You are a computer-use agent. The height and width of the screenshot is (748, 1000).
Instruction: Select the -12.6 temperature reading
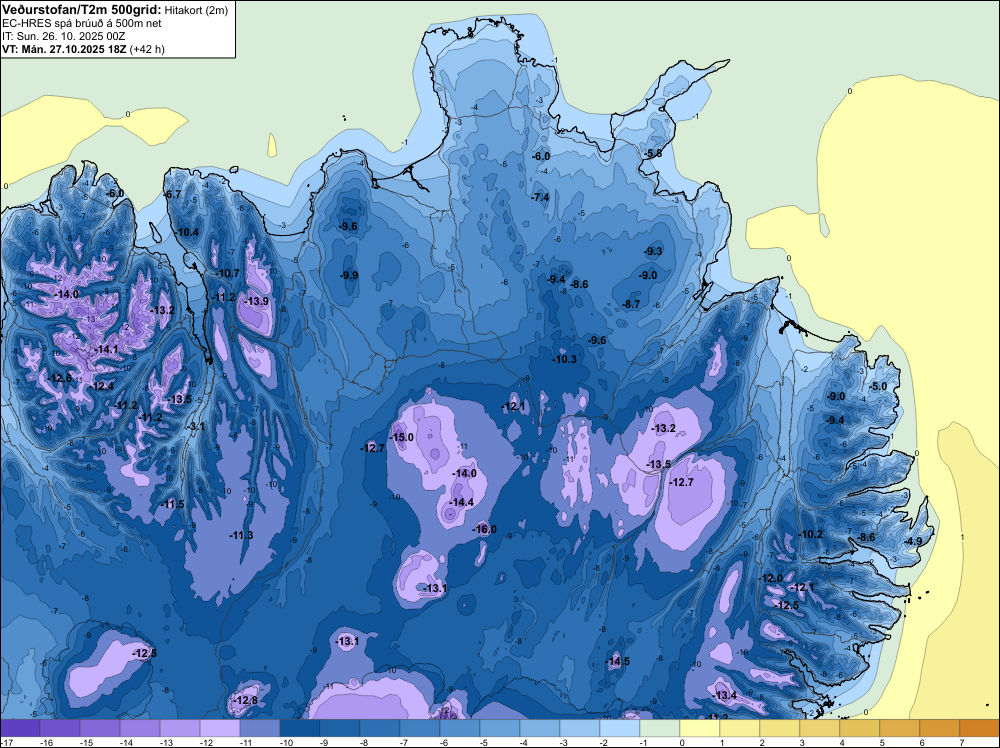(x=60, y=378)
